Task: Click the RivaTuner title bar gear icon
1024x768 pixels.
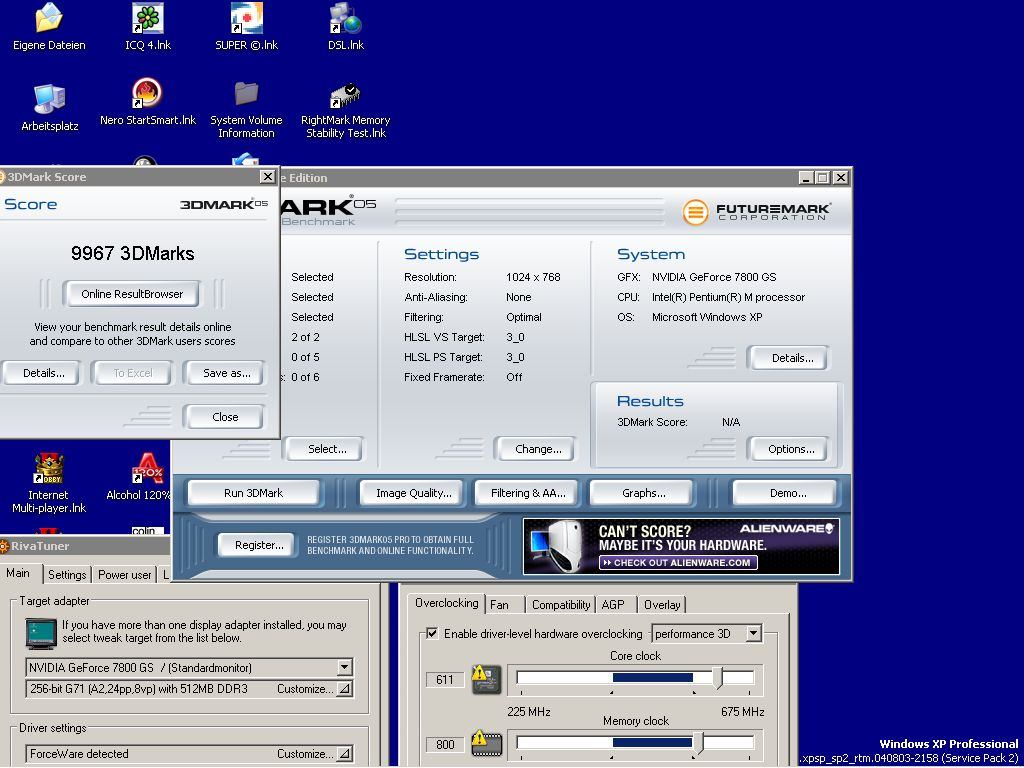Action: [3, 546]
